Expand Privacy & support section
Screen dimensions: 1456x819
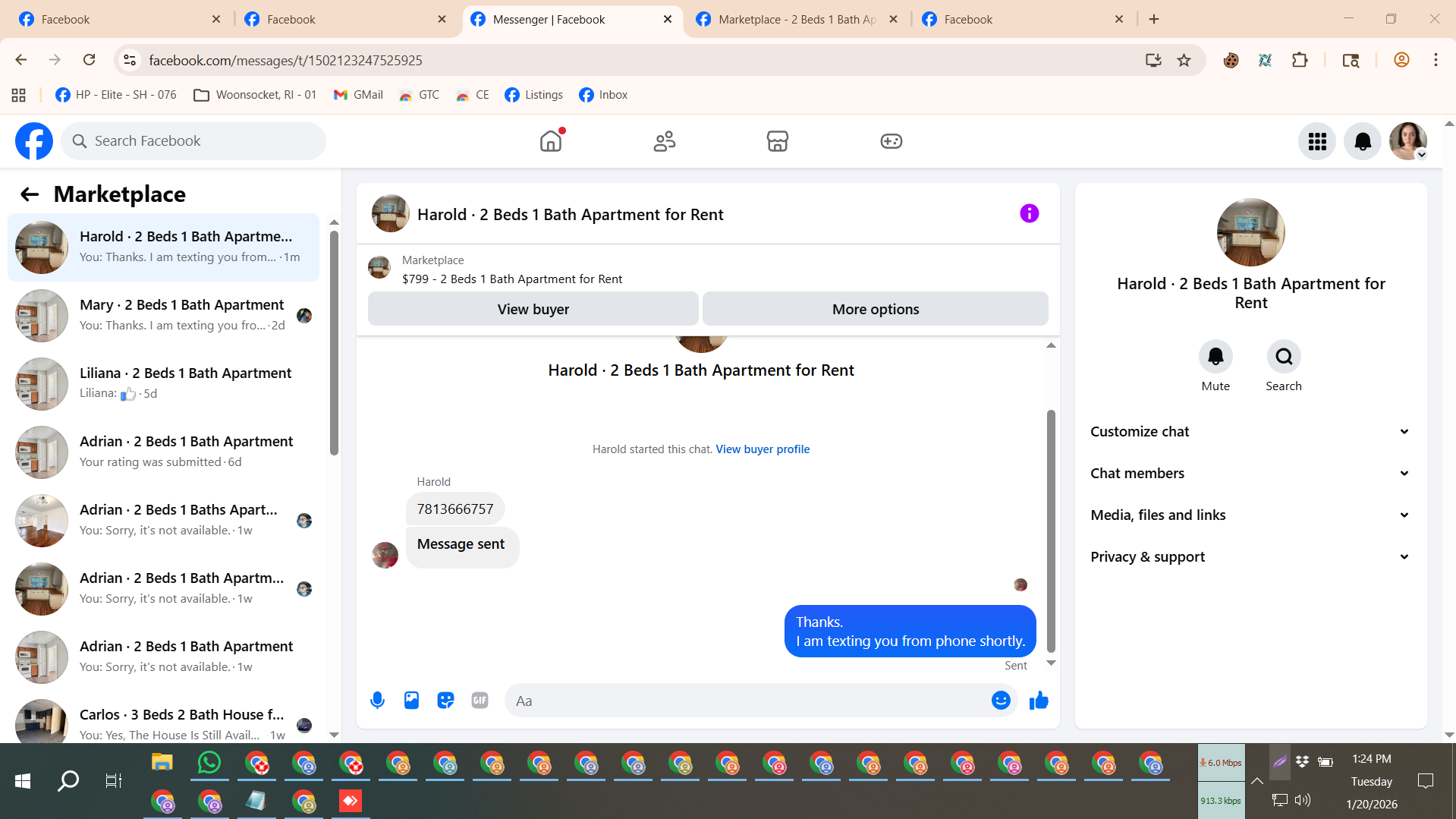click(1250, 557)
